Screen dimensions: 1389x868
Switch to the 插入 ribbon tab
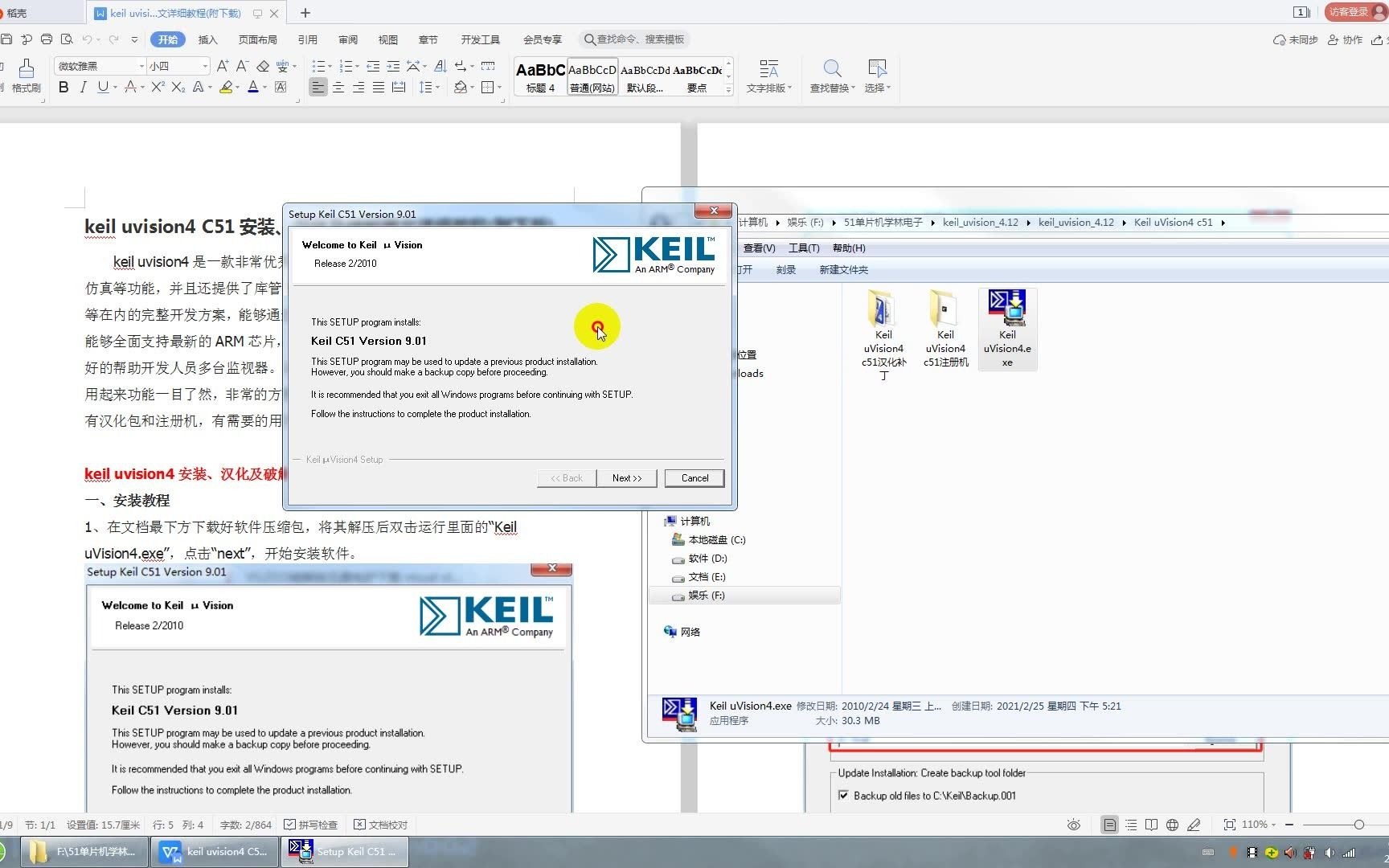pos(207,39)
